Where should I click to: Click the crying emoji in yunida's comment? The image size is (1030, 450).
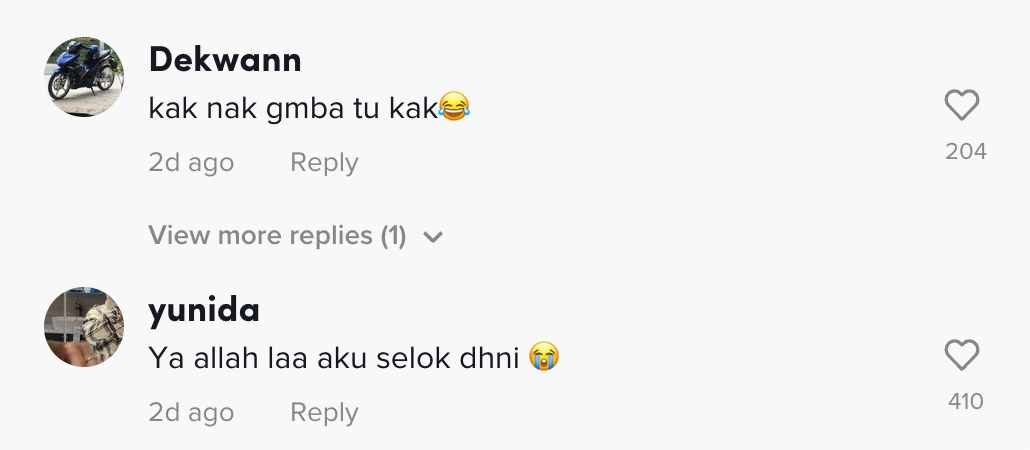tap(544, 357)
